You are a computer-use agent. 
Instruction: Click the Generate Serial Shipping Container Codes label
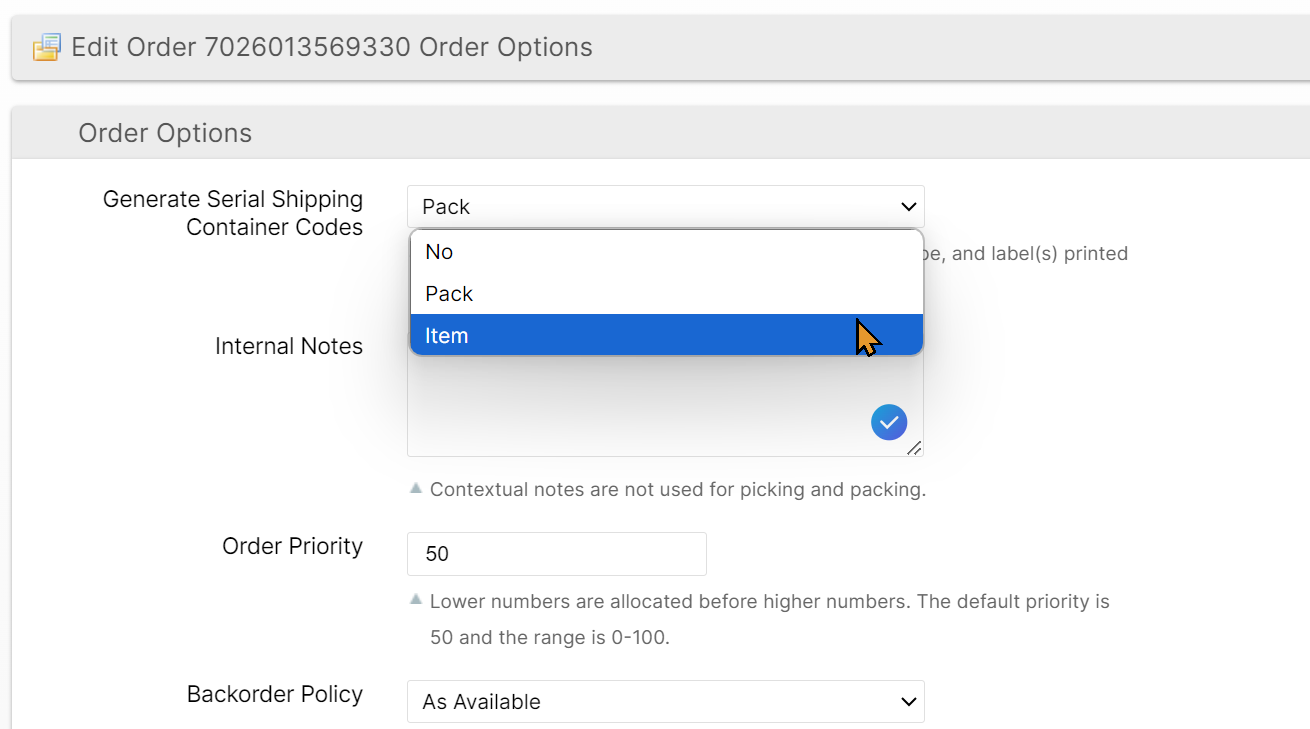point(233,213)
